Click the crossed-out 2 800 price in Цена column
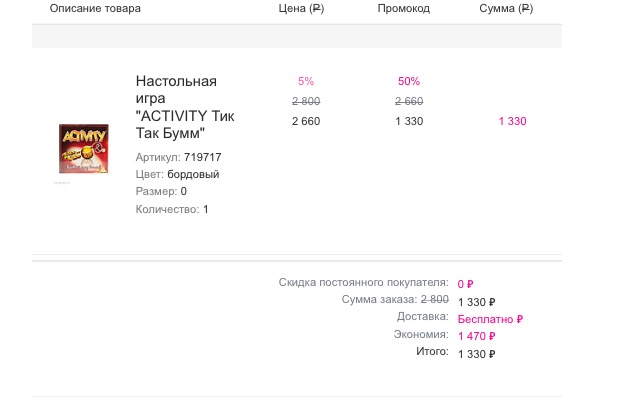Image resolution: width=640 pixels, height=400 pixels. pos(306,101)
